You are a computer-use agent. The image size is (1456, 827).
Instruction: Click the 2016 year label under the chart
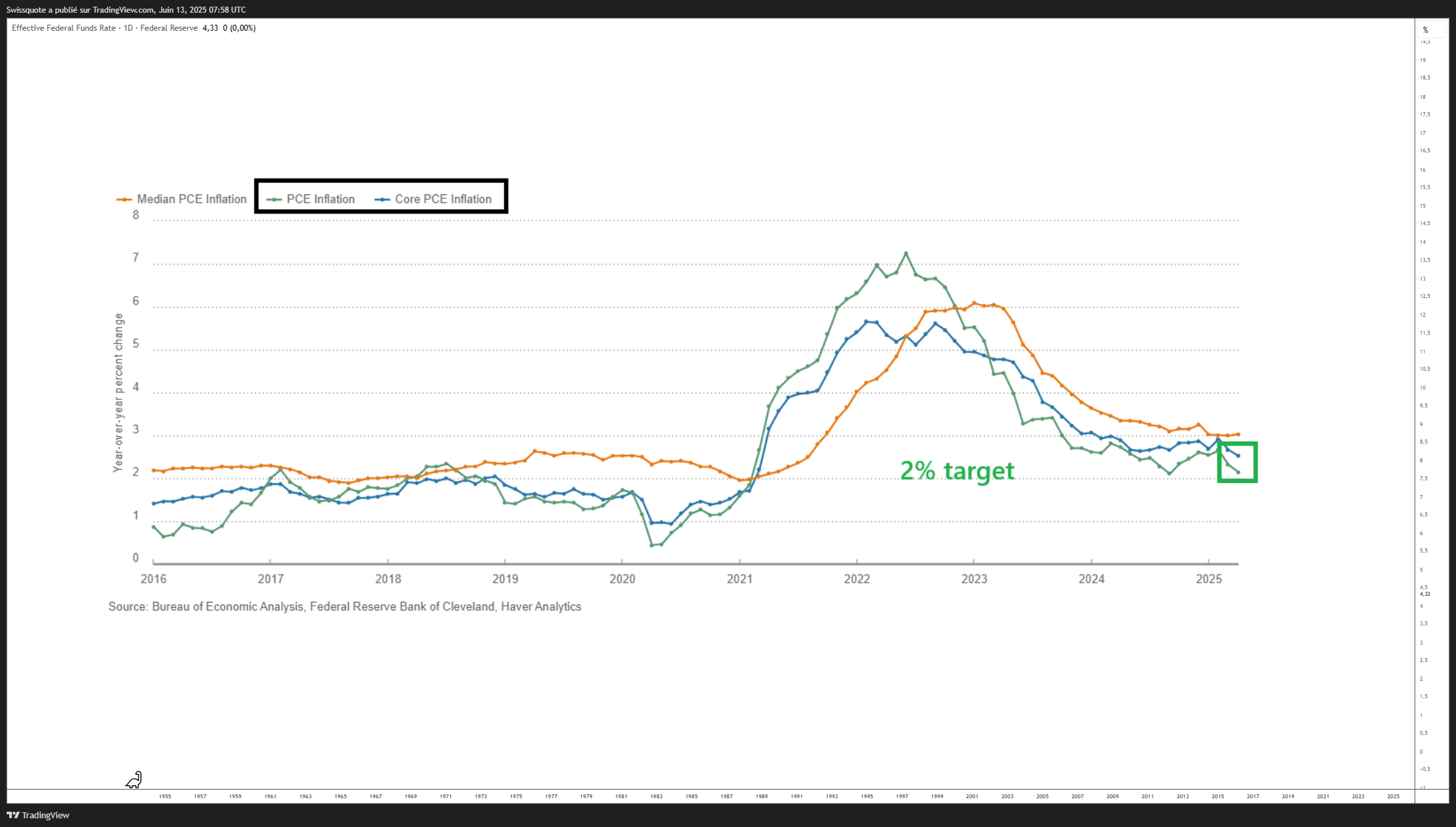[x=153, y=578]
